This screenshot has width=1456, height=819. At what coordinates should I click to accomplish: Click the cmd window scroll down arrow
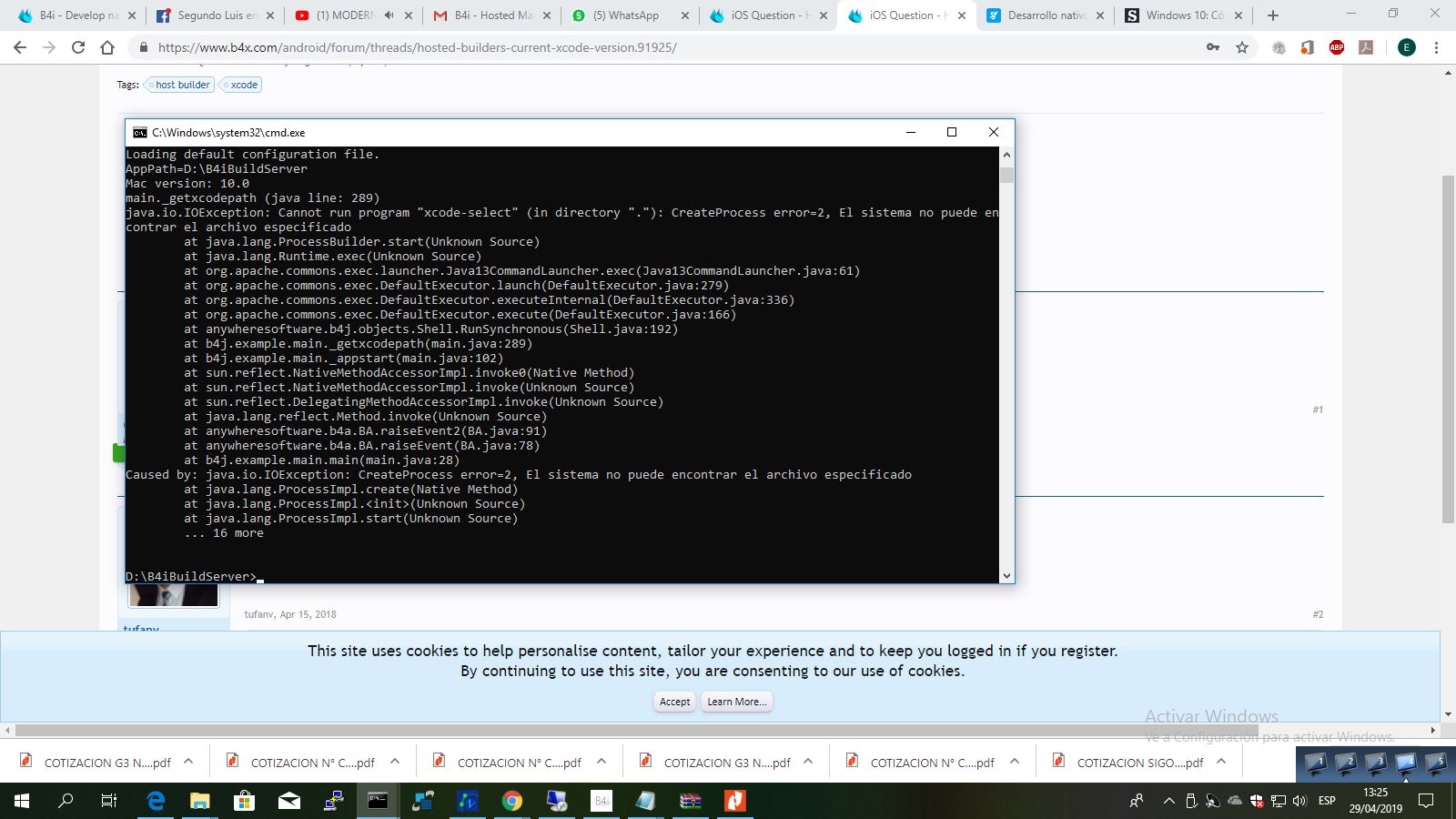pyautogui.click(x=1006, y=575)
